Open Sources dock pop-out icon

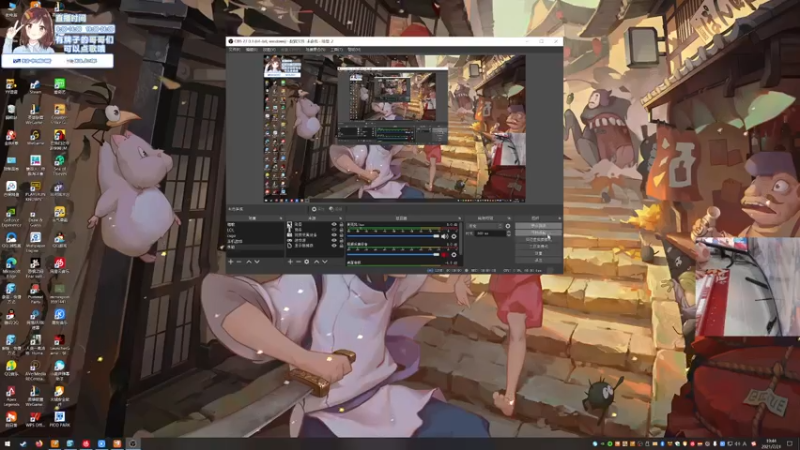tap(340, 218)
